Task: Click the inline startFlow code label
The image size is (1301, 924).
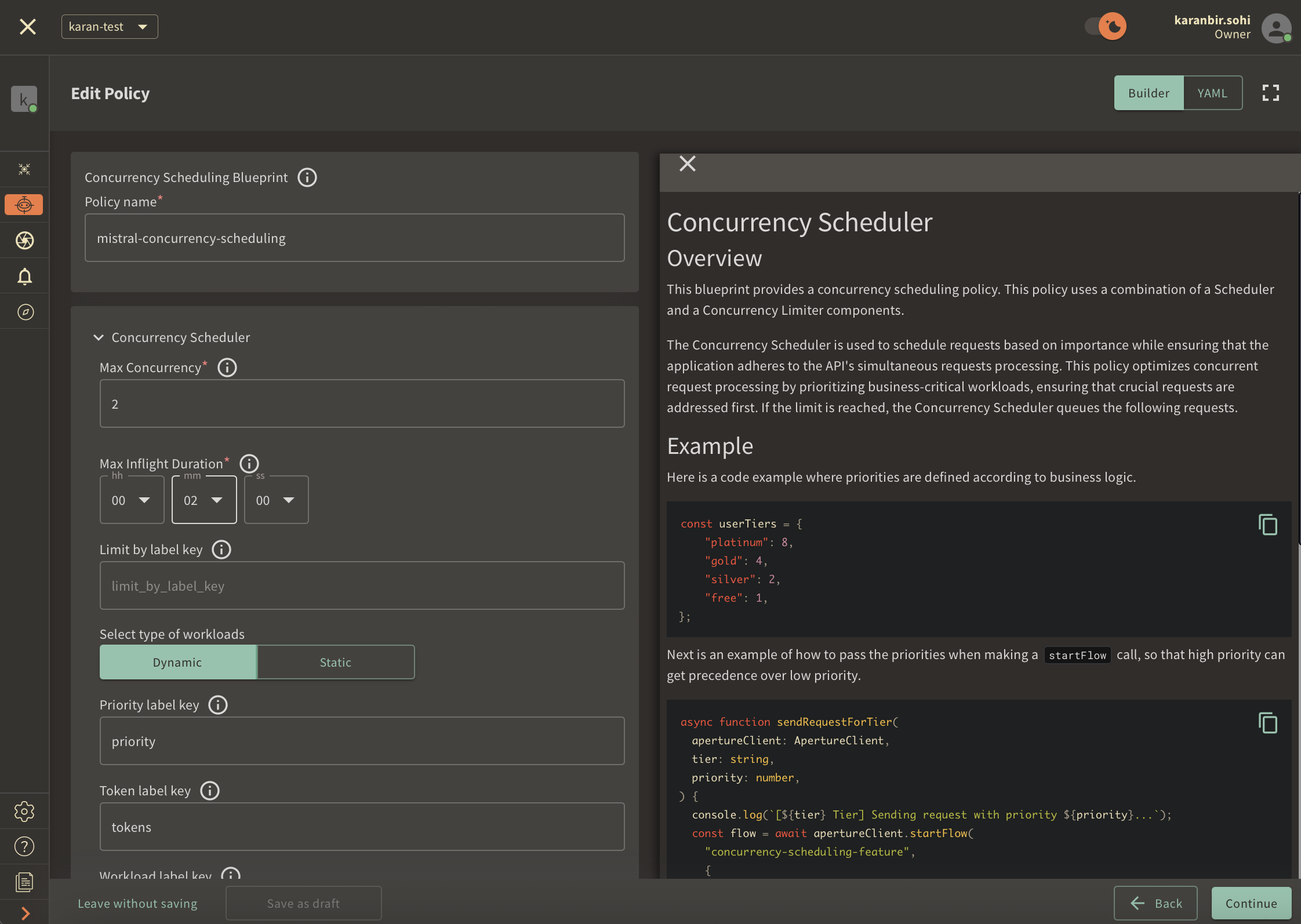Action: point(1077,655)
